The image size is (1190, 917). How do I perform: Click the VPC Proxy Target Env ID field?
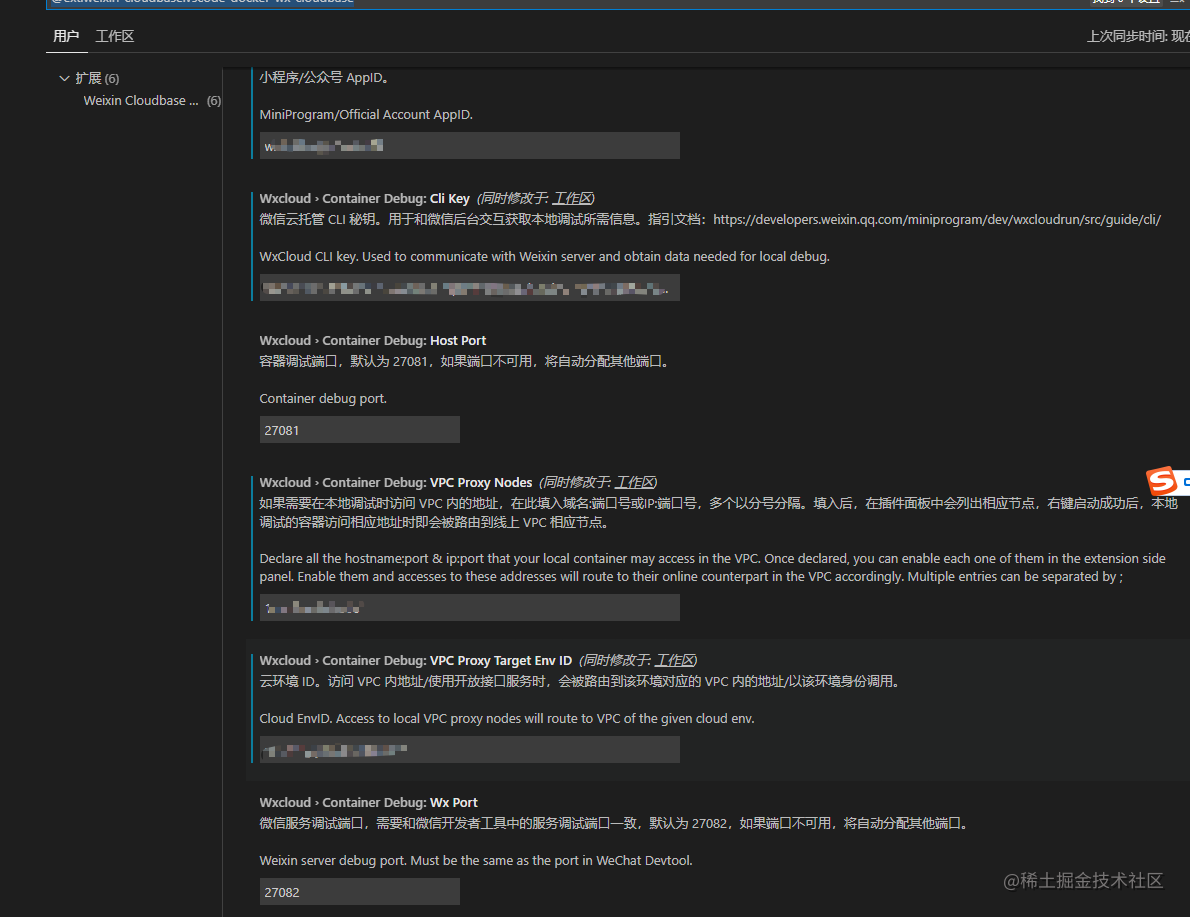(x=469, y=749)
